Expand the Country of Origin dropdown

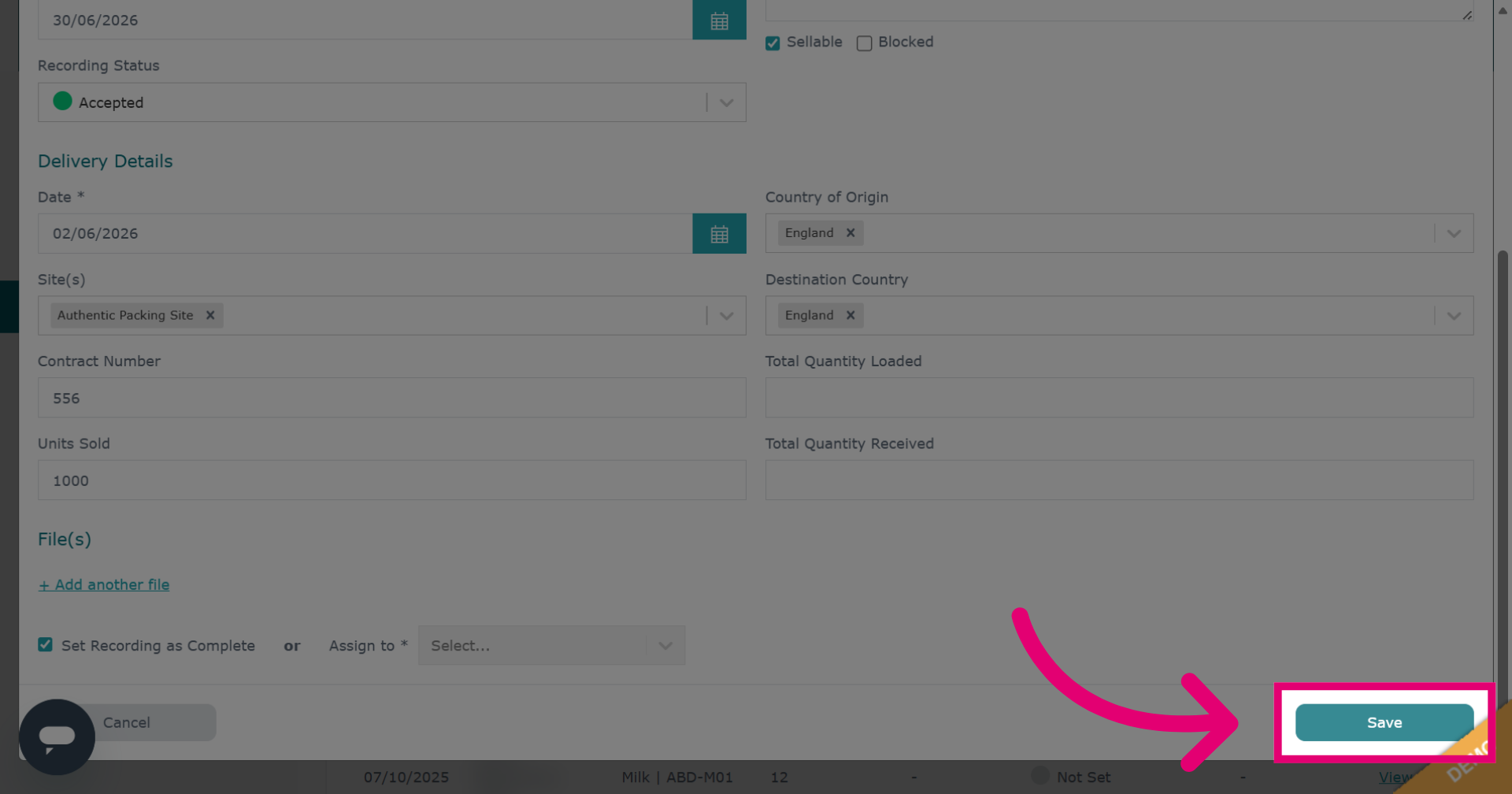point(1454,233)
